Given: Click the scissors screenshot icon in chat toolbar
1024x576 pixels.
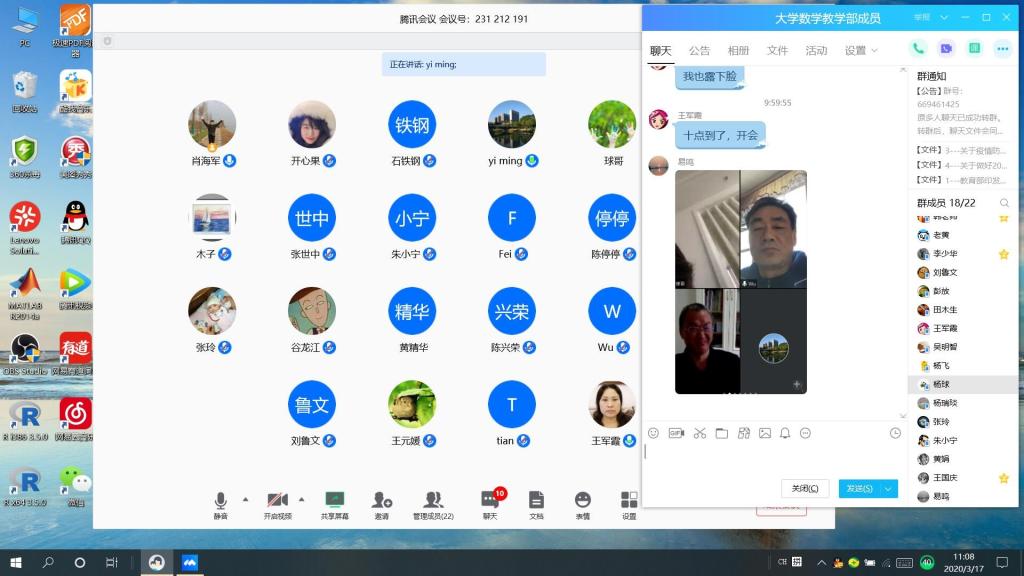Looking at the screenshot, I should click(x=699, y=433).
